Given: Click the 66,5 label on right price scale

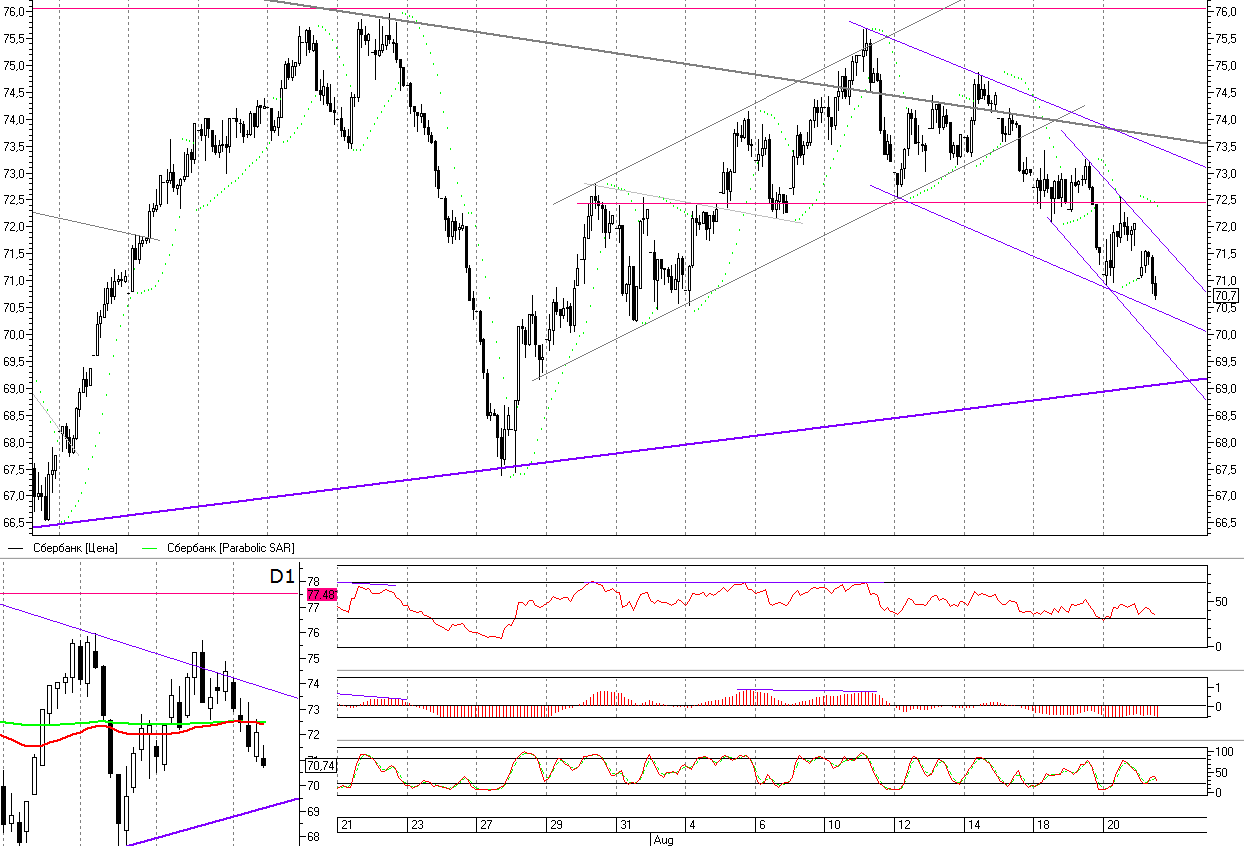Looking at the screenshot, I should [1225, 523].
